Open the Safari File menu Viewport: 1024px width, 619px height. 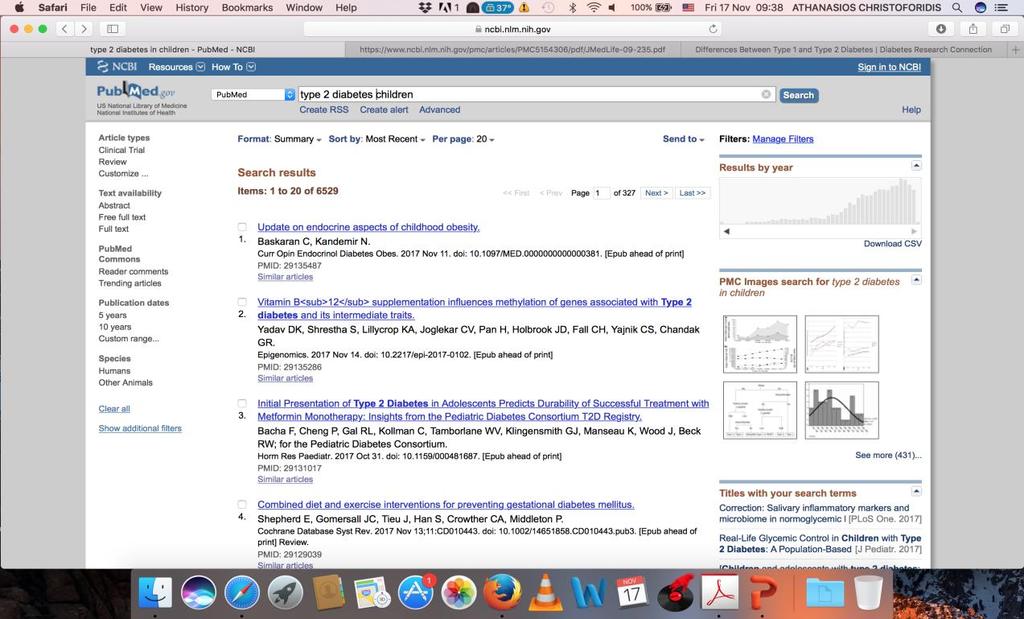[x=88, y=8]
